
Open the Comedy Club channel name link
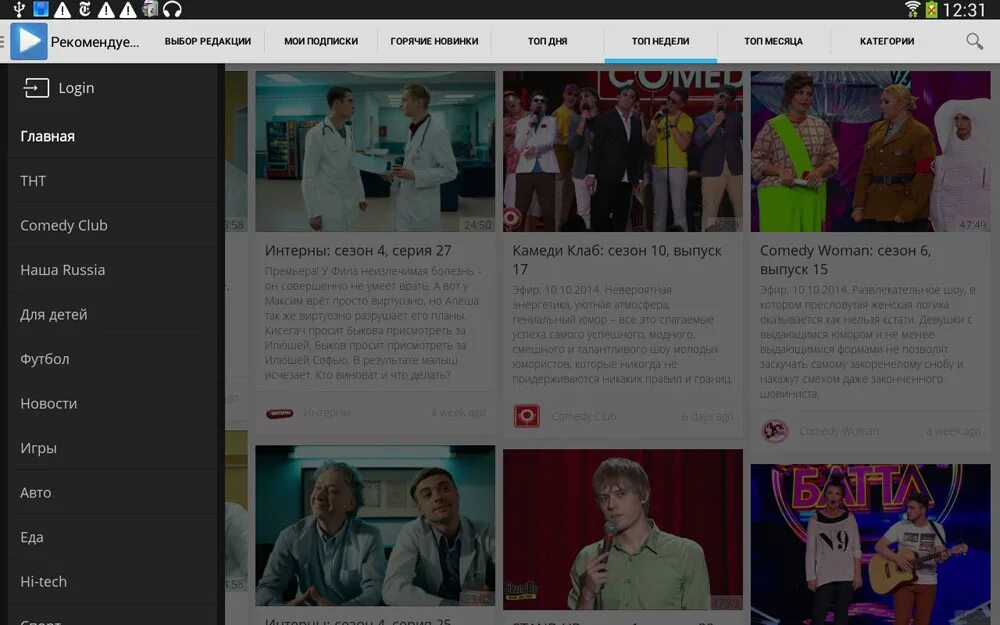[x=584, y=417]
